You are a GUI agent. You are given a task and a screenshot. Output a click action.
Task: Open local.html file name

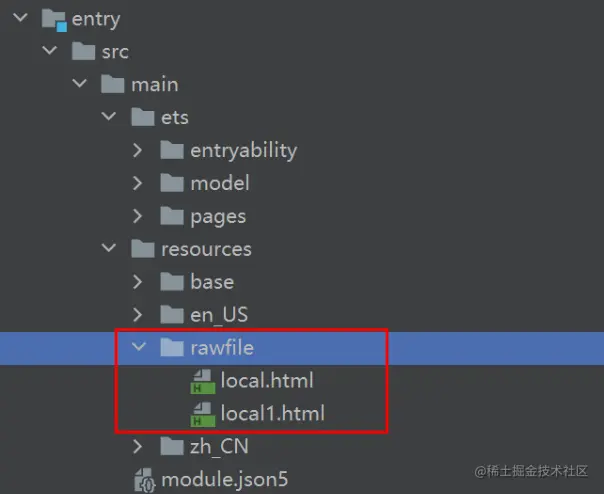[x=267, y=381]
